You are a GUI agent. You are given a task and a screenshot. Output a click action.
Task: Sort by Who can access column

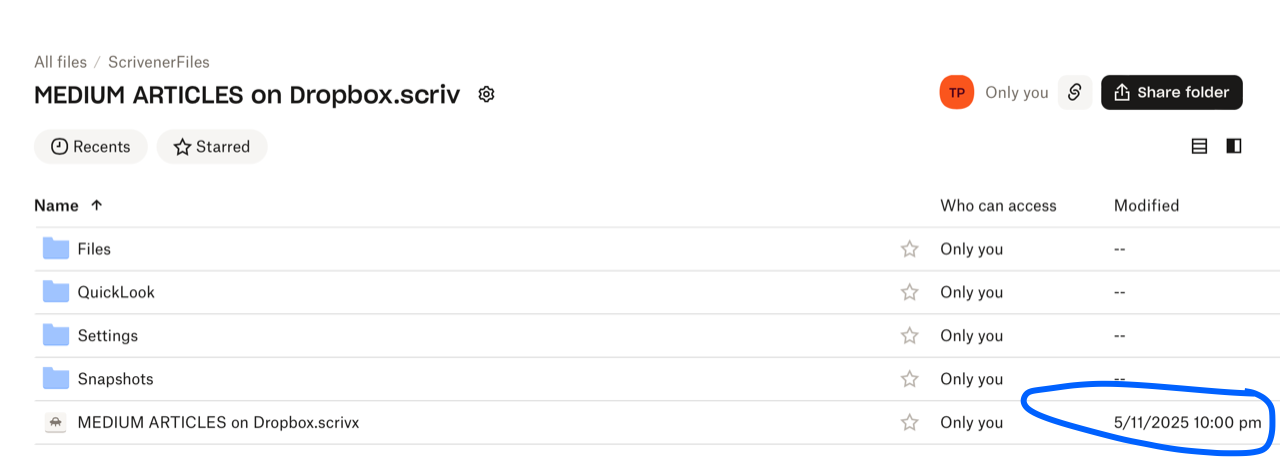(998, 205)
